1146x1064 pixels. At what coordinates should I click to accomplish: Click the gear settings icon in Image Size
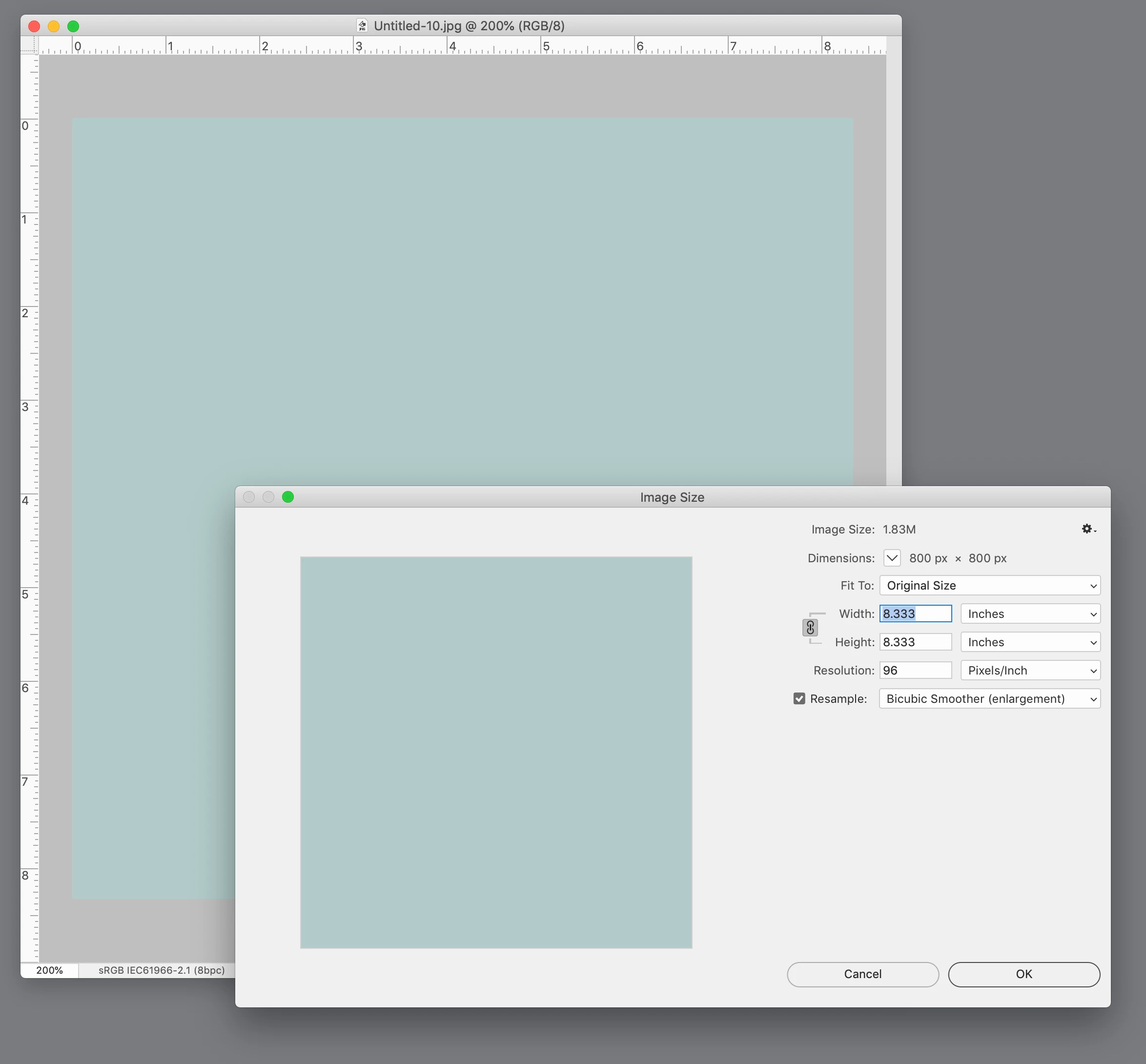tap(1087, 529)
